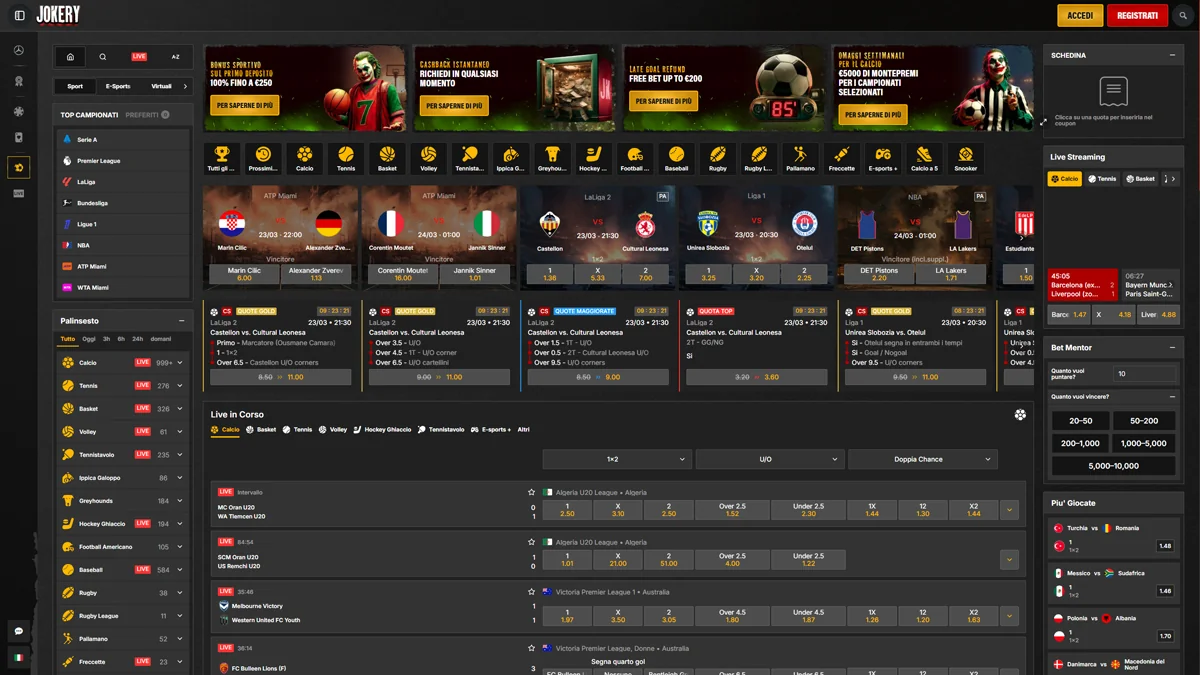Image resolution: width=1200 pixels, height=675 pixels.
Task: Choose the Volley tile in the sports carousel
Action: (x=428, y=158)
